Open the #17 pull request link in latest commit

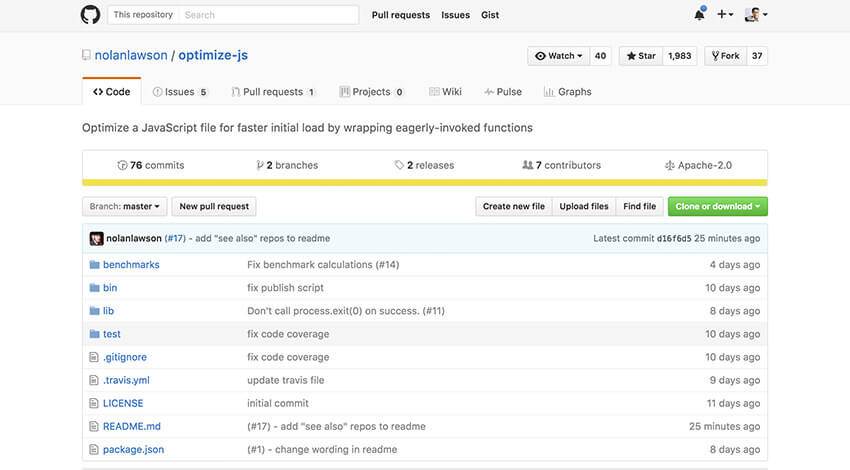(175, 239)
